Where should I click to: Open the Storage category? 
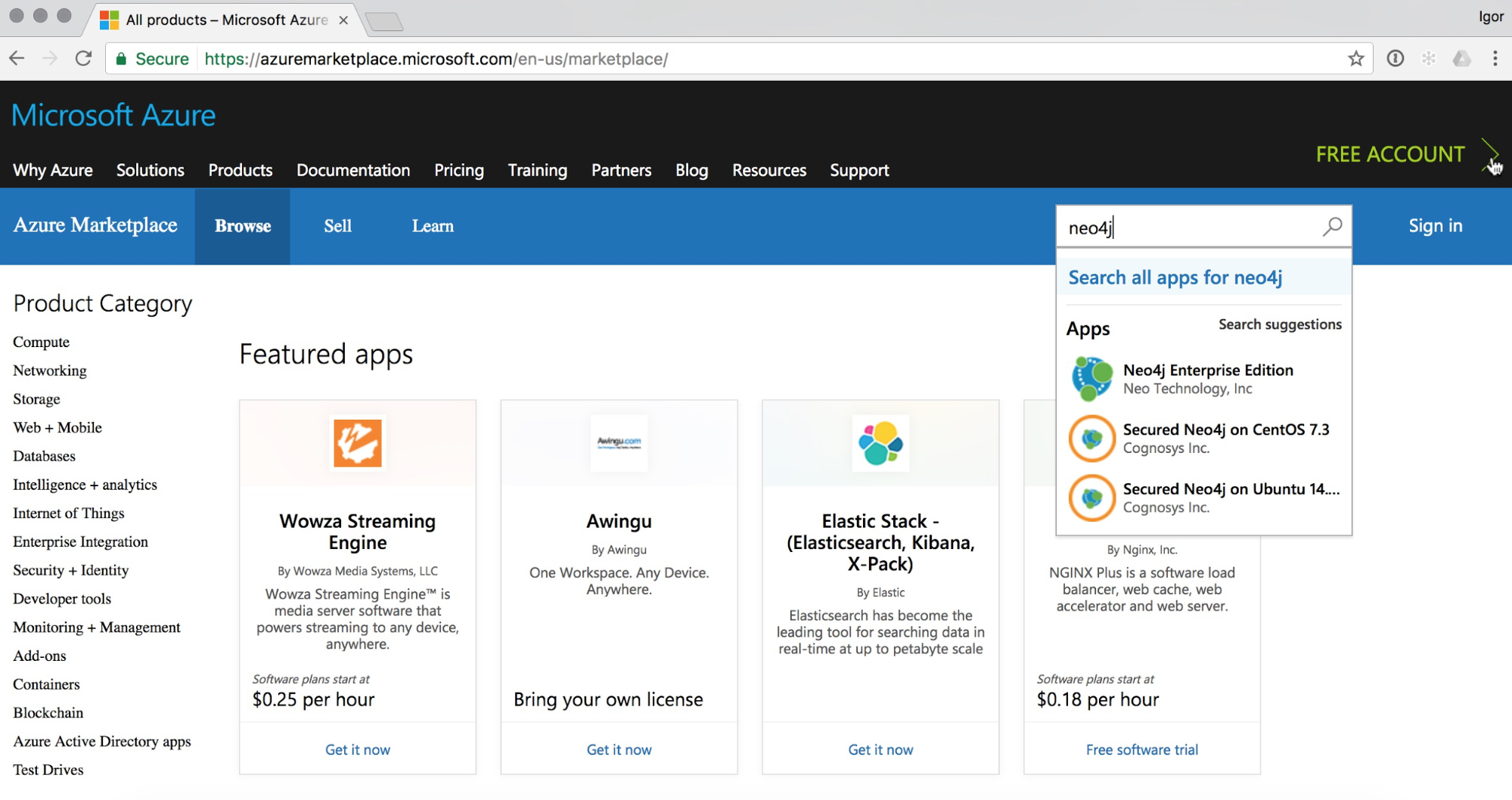click(x=36, y=399)
